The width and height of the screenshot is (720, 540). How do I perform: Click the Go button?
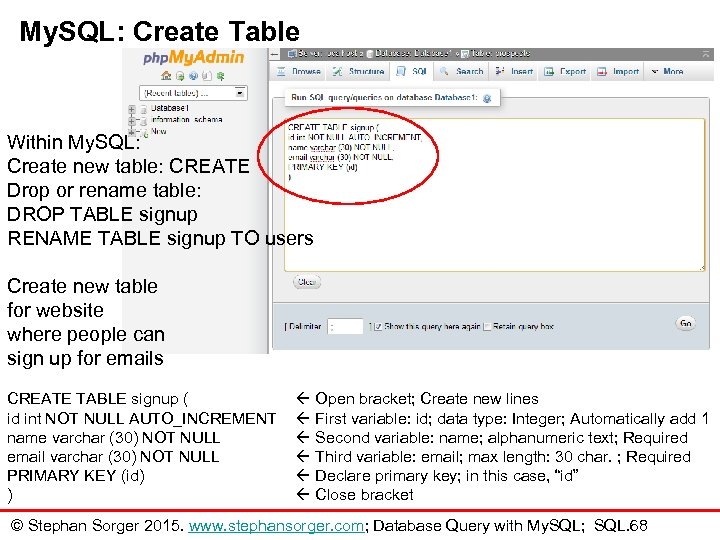tap(686, 323)
